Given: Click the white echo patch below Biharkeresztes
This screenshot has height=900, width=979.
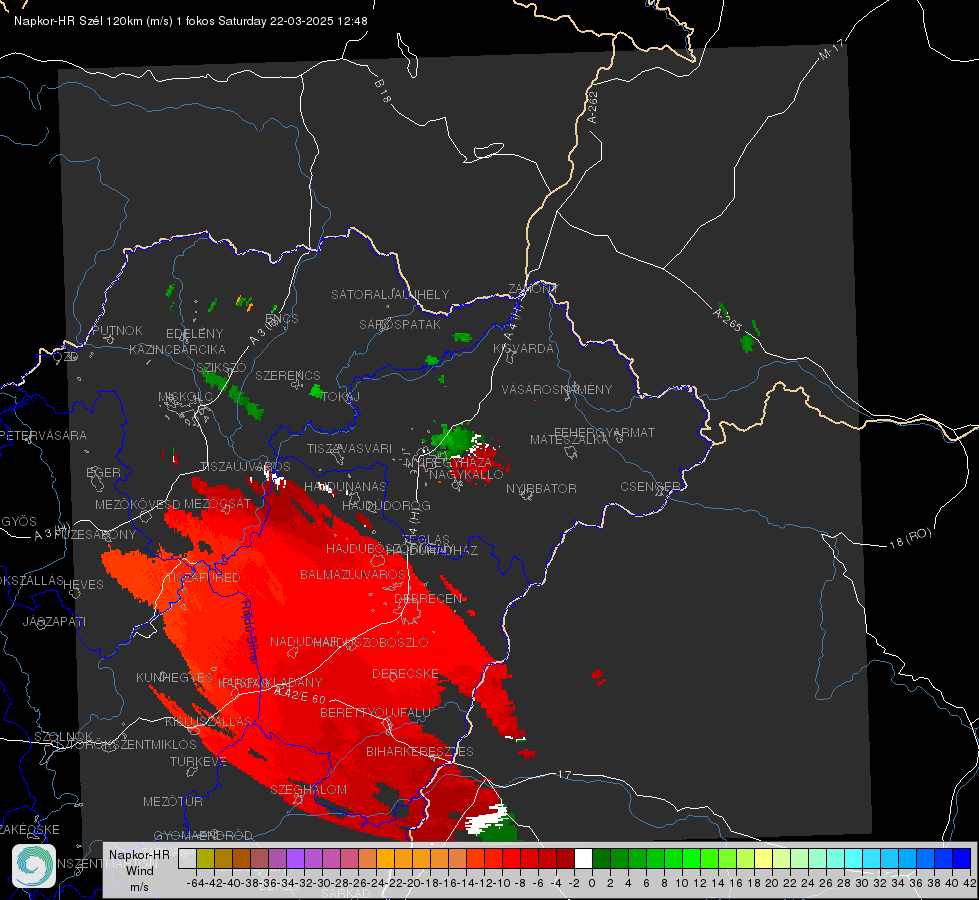Looking at the screenshot, I should [488, 819].
